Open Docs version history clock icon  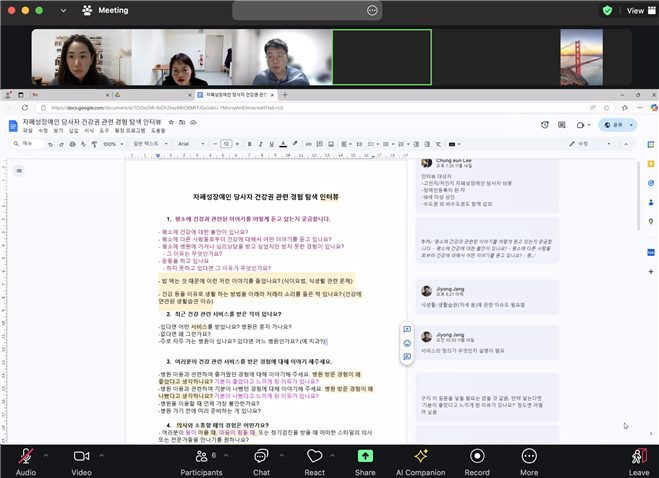click(545, 125)
